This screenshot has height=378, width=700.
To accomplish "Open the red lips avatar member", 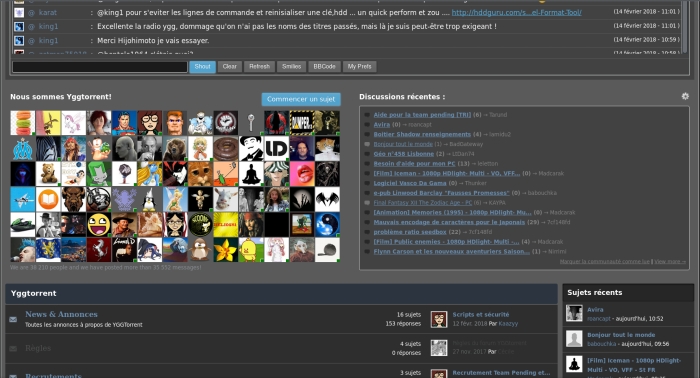I will (x=302, y=174).
